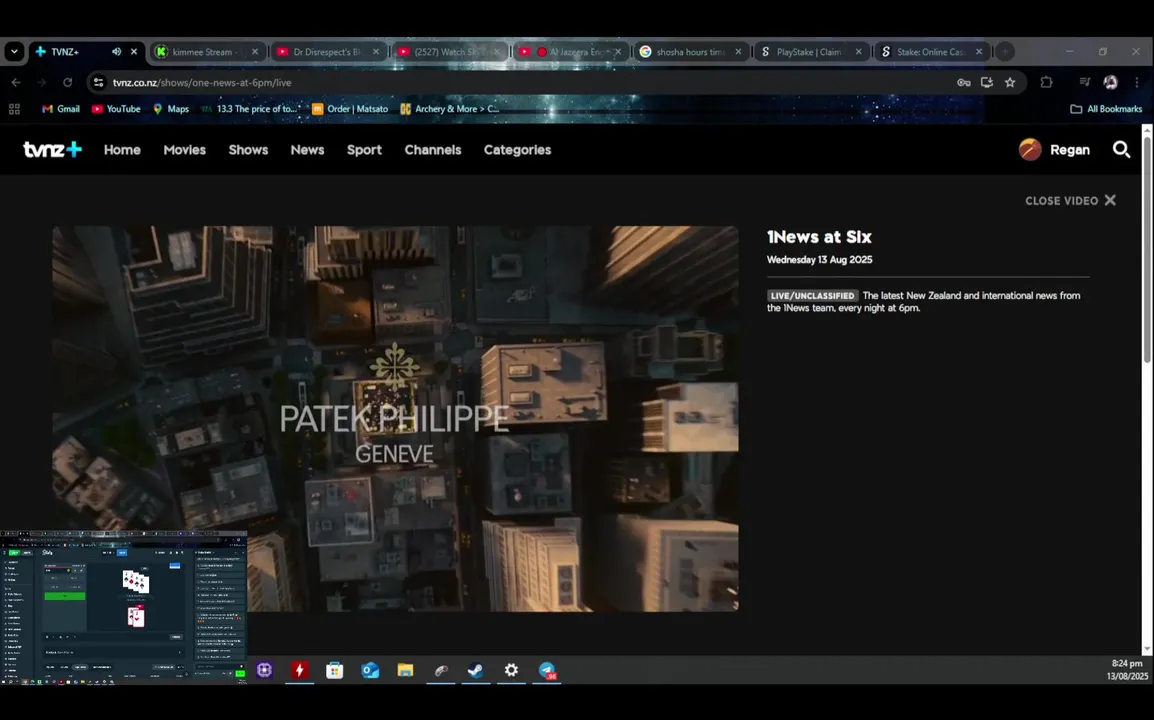
Task: Open the Order | Matsato bookmark
Action: point(350,109)
